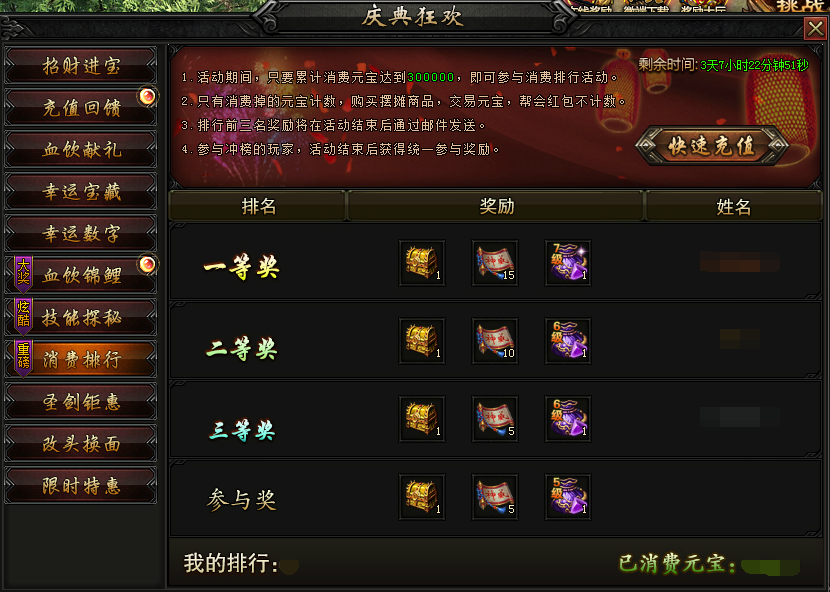Go to the 血饮锦鲤 tab
830x592 pixels.
click(81, 275)
